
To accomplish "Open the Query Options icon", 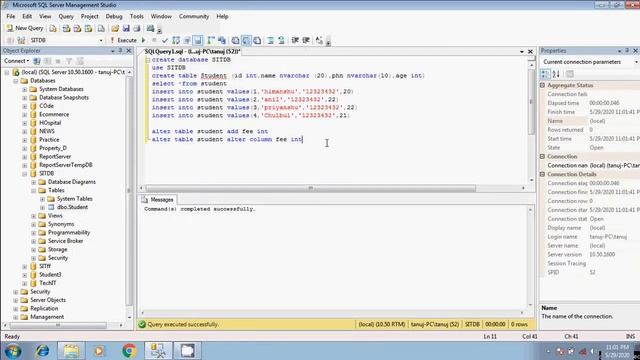I will point(187,40).
